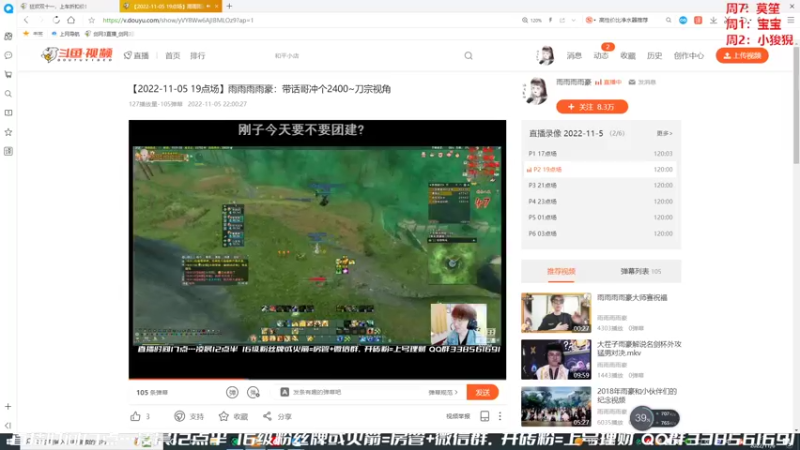Toggle danmaku display with the 弹 icon
Viewport: 800px width, 450px height.
click(x=232, y=392)
